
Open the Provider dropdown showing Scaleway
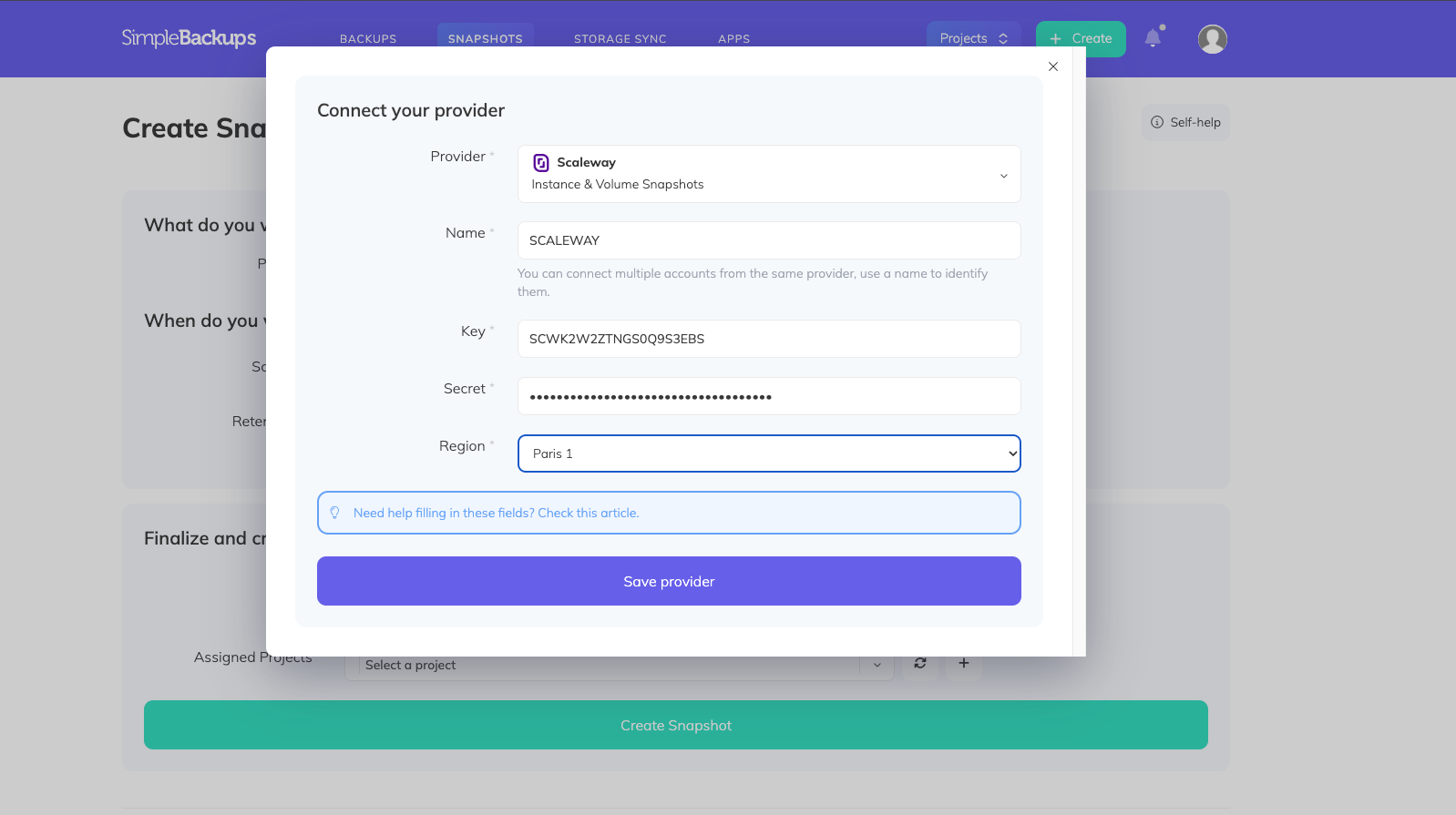pyautogui.click(x=769, y=174)
